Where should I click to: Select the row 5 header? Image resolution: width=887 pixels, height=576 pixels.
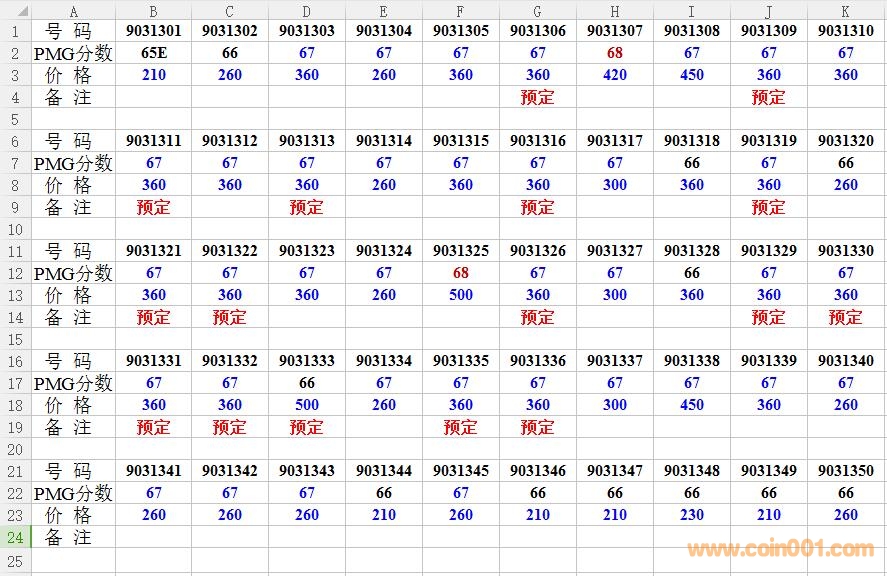point(15,119)
